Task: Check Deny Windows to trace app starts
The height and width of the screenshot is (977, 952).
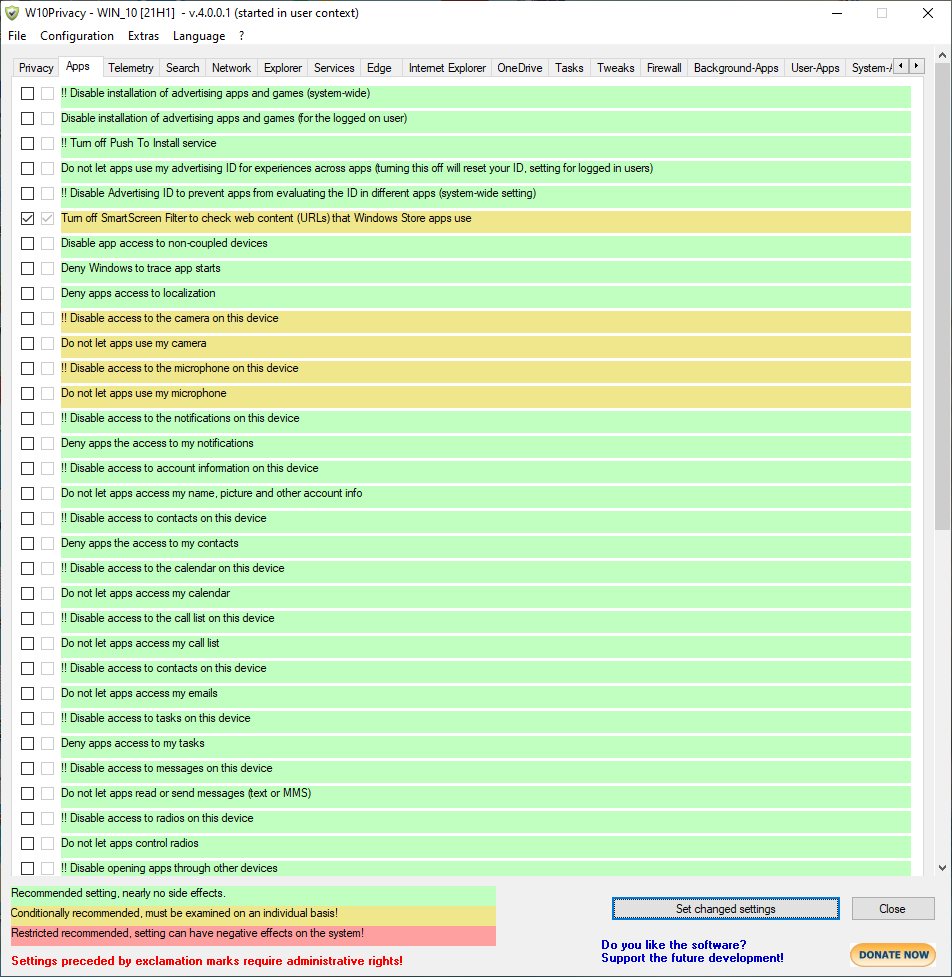Action: (27, 269)
